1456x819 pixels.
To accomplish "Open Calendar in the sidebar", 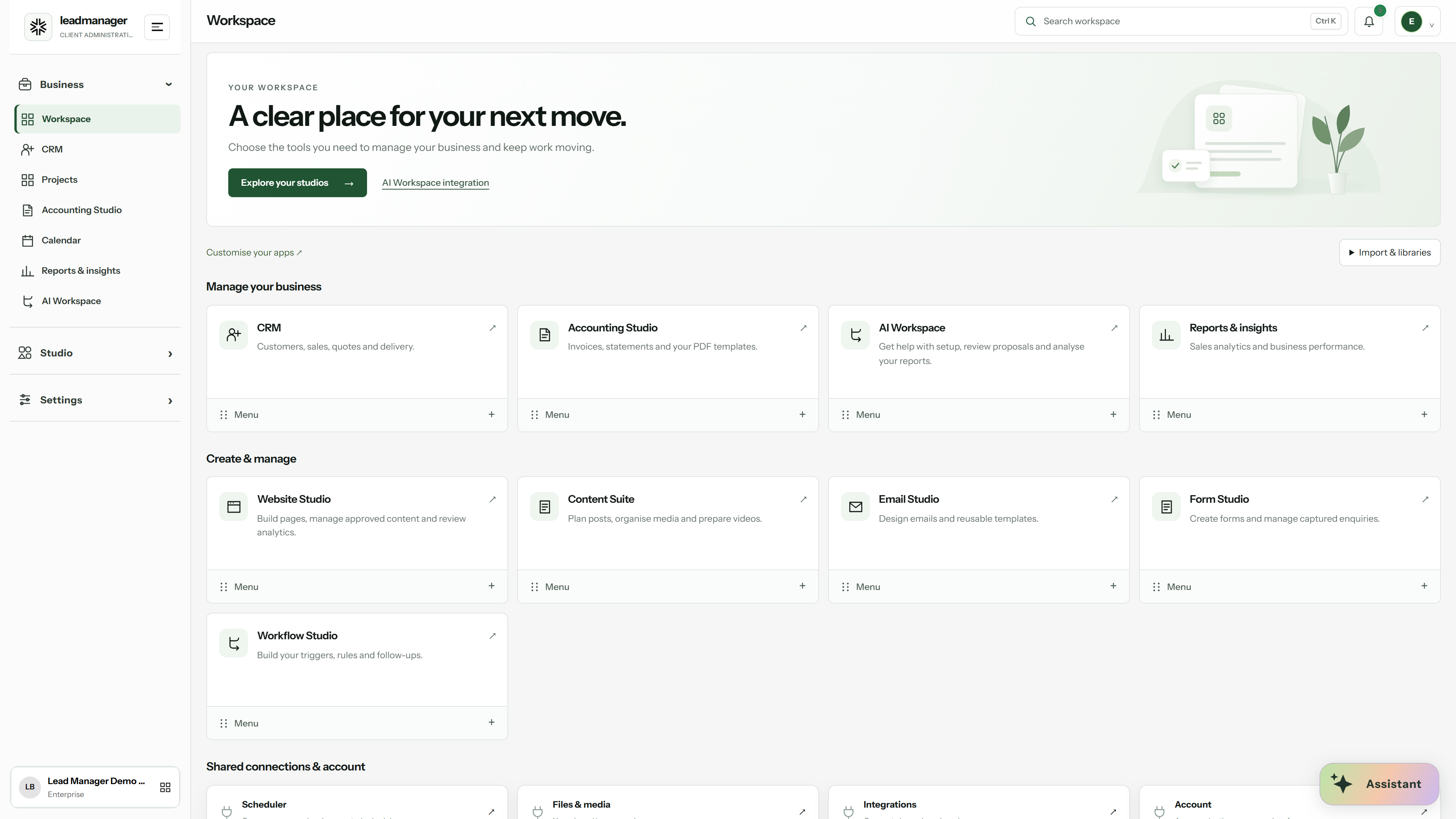I will 97,240.
